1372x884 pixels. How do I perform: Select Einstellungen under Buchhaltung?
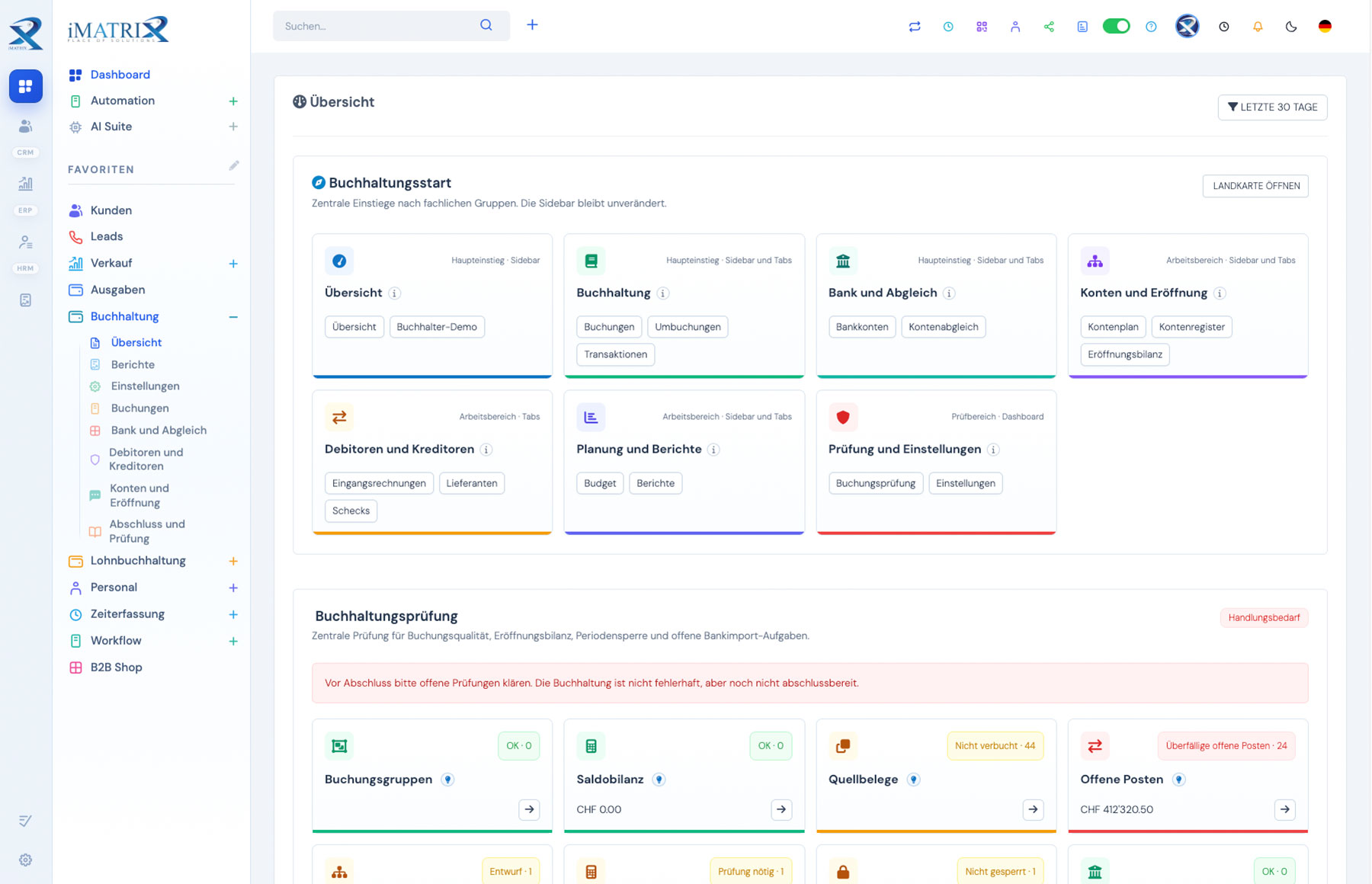(x=145, y=386)
